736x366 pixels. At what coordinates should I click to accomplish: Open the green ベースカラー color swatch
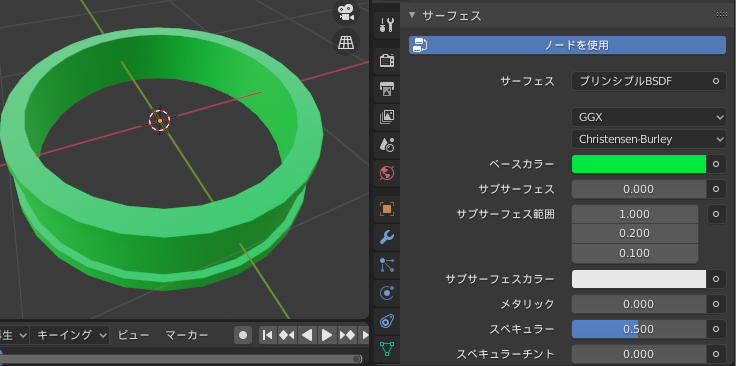639,164
